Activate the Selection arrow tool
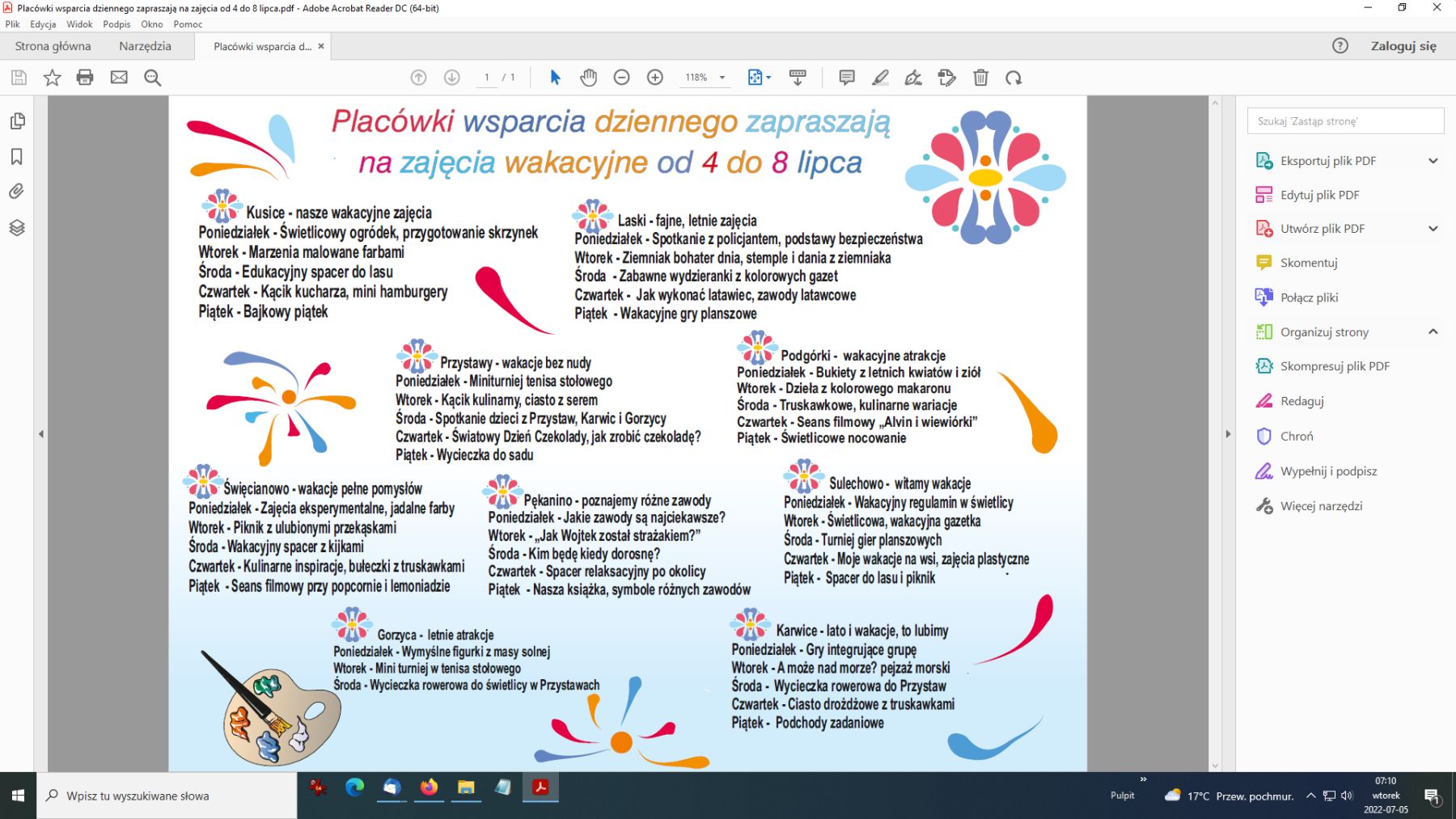This screenshot has width=1456, height=819. [x=555, y=78]
